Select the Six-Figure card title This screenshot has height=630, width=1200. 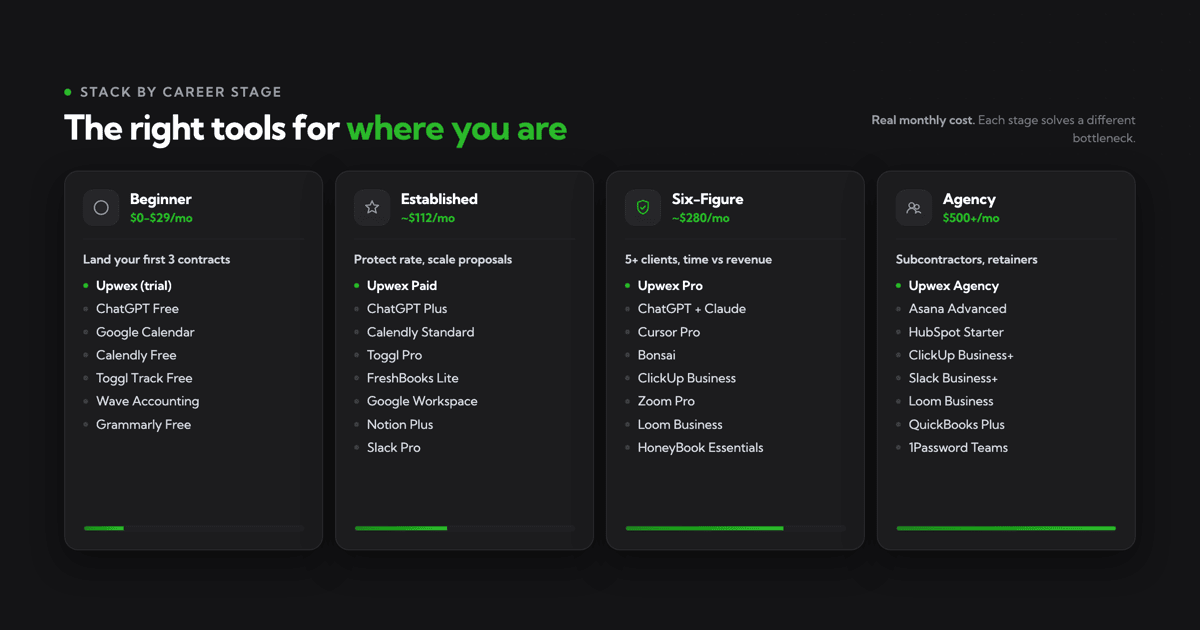click(x=707, y=199)
